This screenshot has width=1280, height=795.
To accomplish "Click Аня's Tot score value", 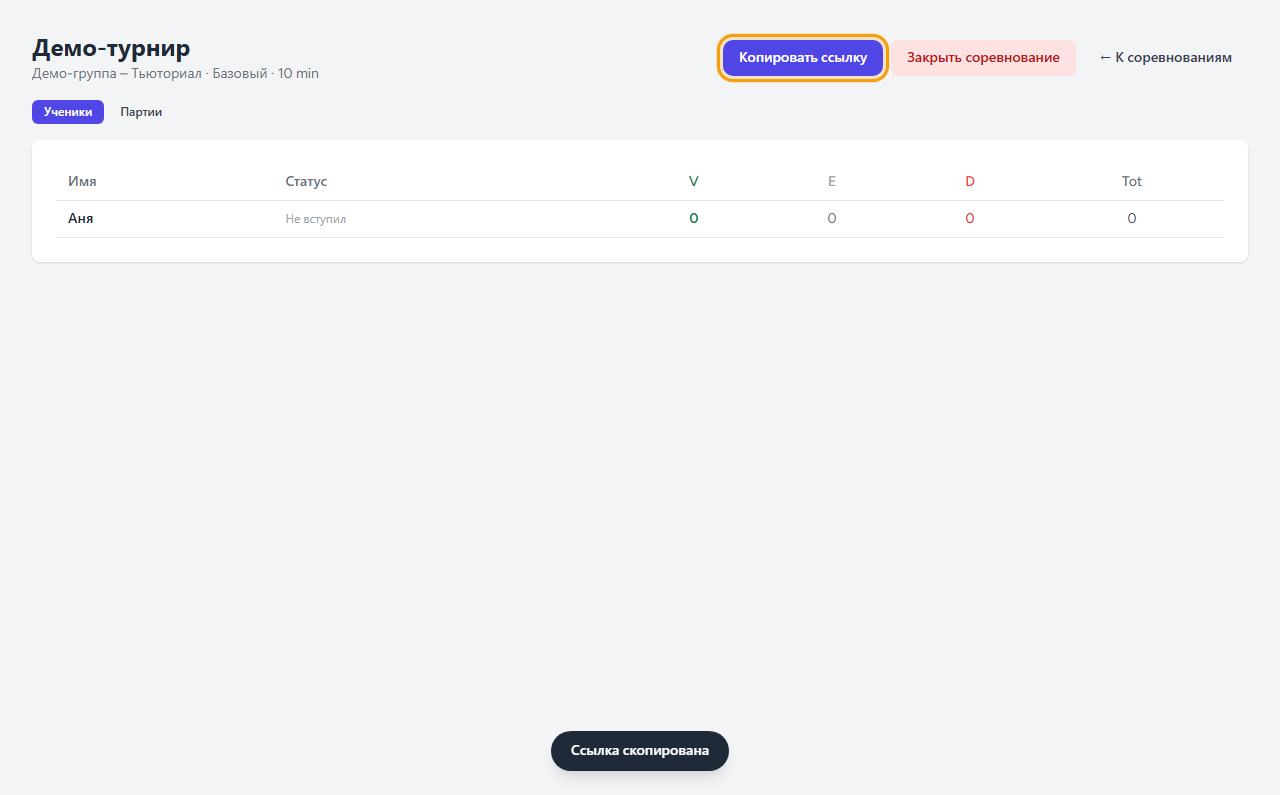I will (x=1132, y=218).
